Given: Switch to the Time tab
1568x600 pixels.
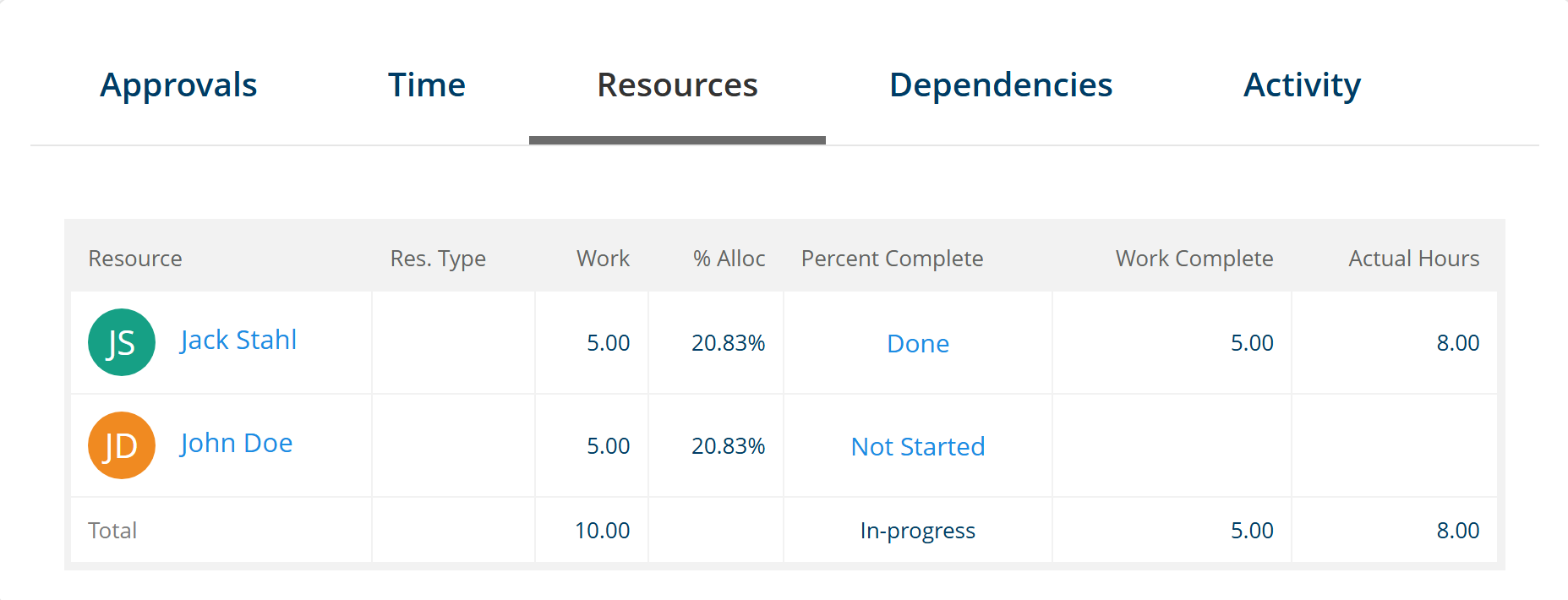Looking at the screenshot, I should tap(426, 85).
